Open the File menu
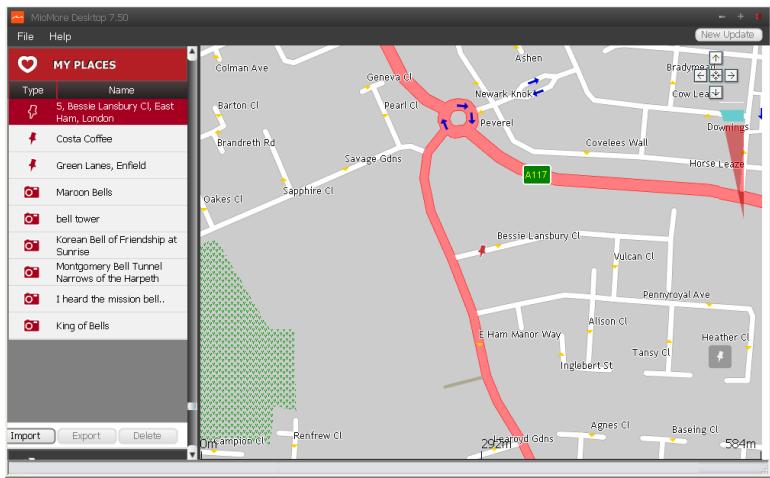The image size is (770, 478). [25, 36]
